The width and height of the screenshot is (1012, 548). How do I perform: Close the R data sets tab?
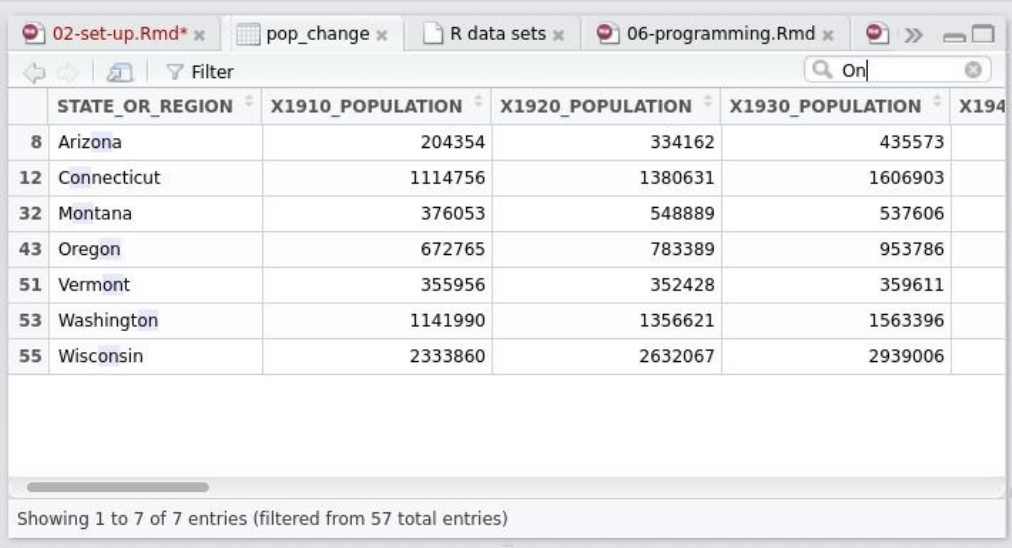click(558, 34)
